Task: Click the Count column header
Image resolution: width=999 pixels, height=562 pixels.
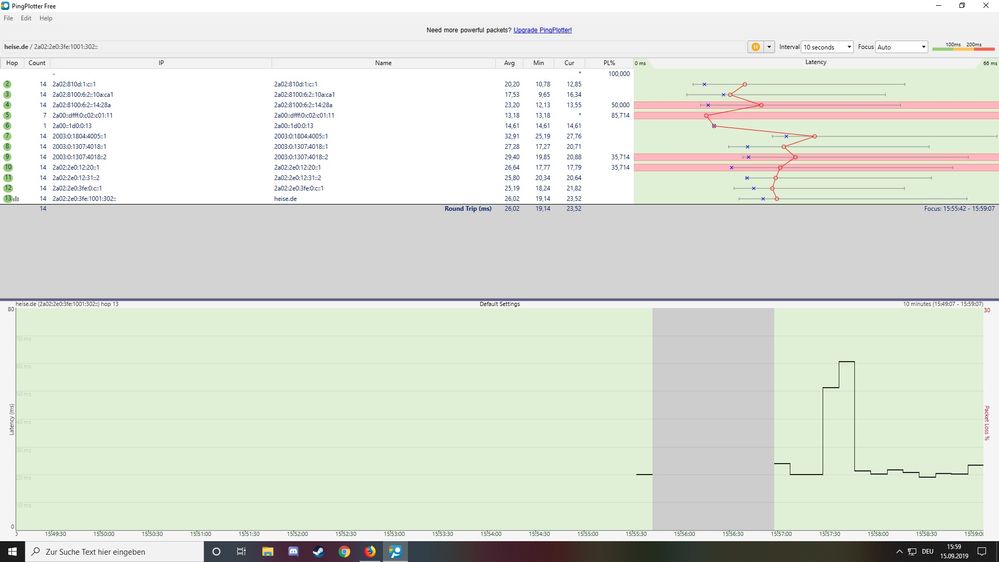Action: tap(37, 63)
